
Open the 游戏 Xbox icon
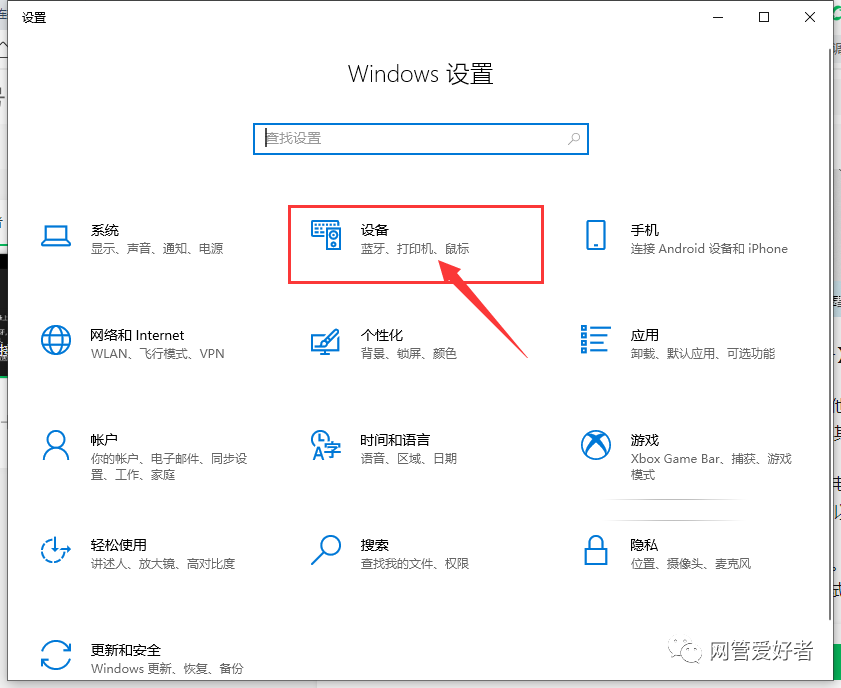(x=595, y=445)
